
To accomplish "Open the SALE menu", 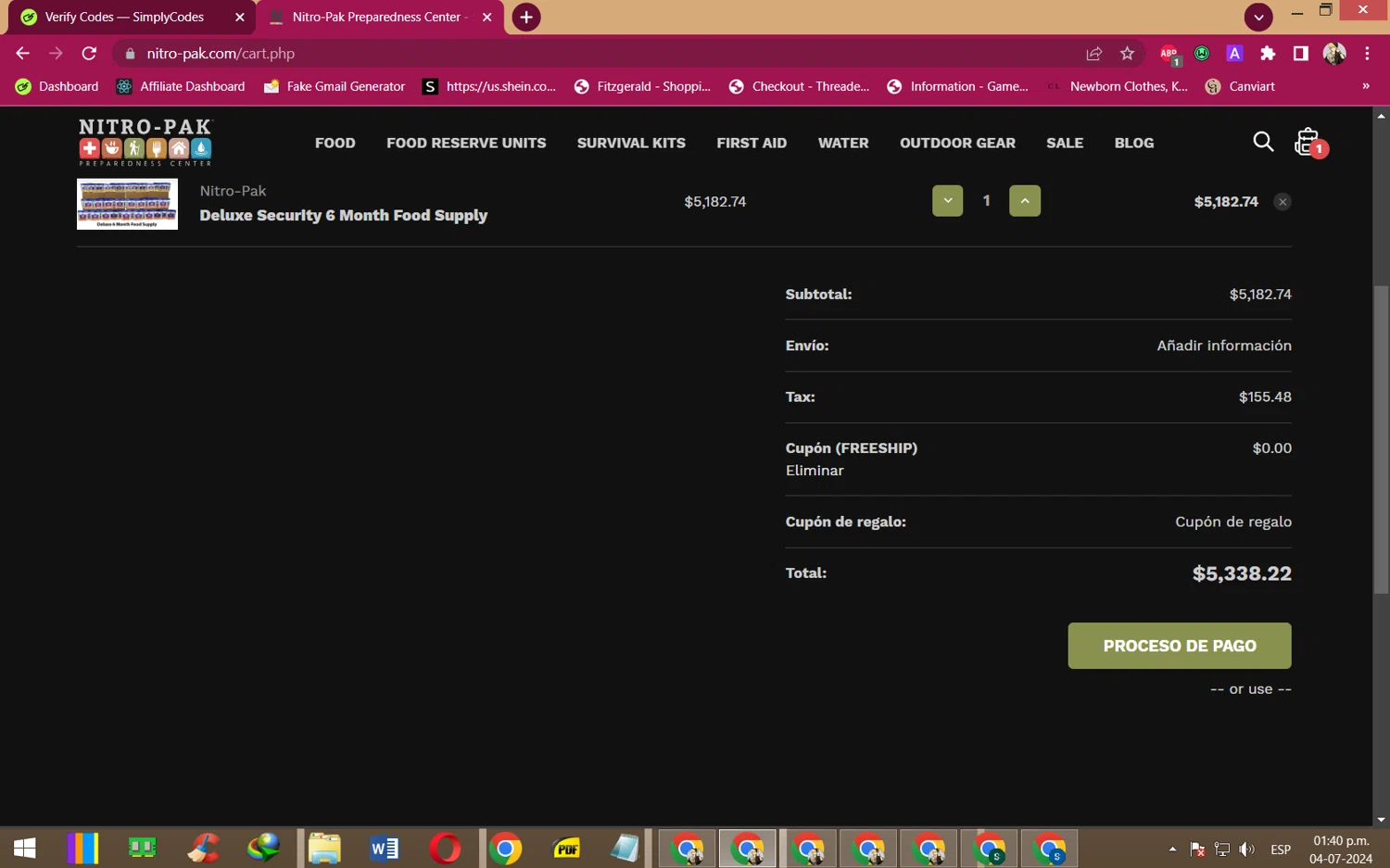I will click(1065, 143).
